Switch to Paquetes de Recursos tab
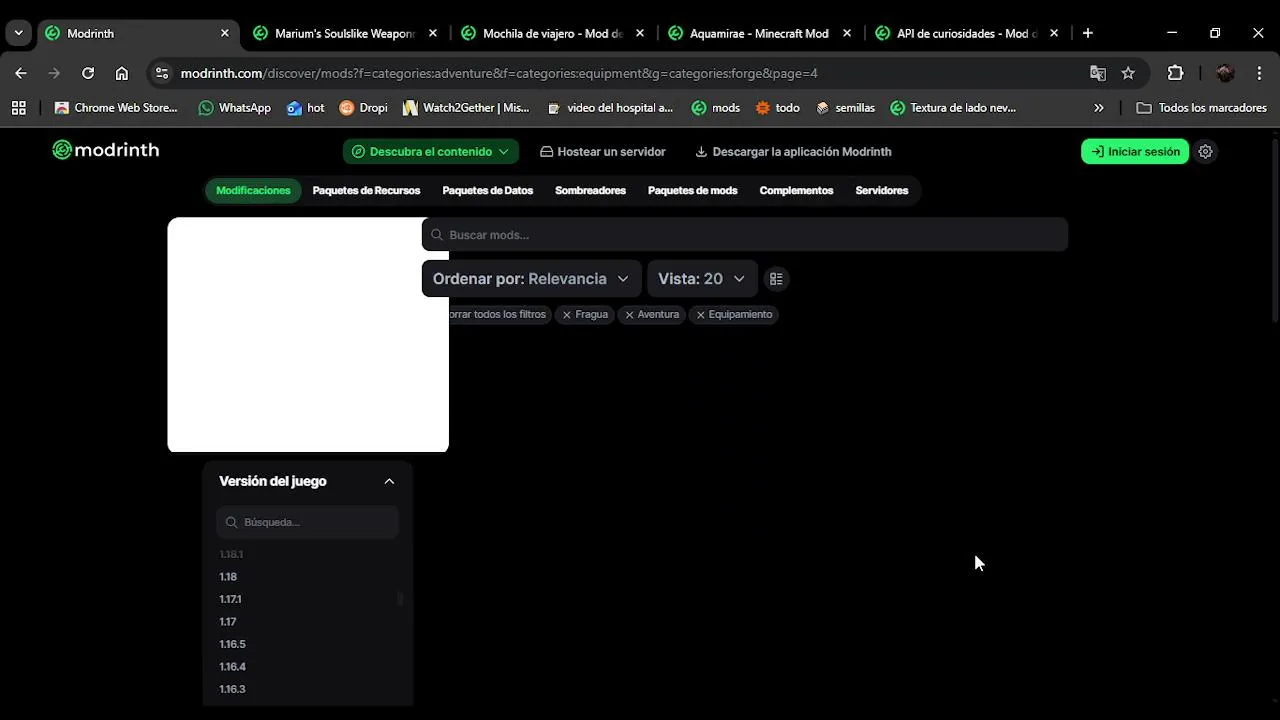The width and height of the screenshot is (1280, 720). (x=366, y=190)
